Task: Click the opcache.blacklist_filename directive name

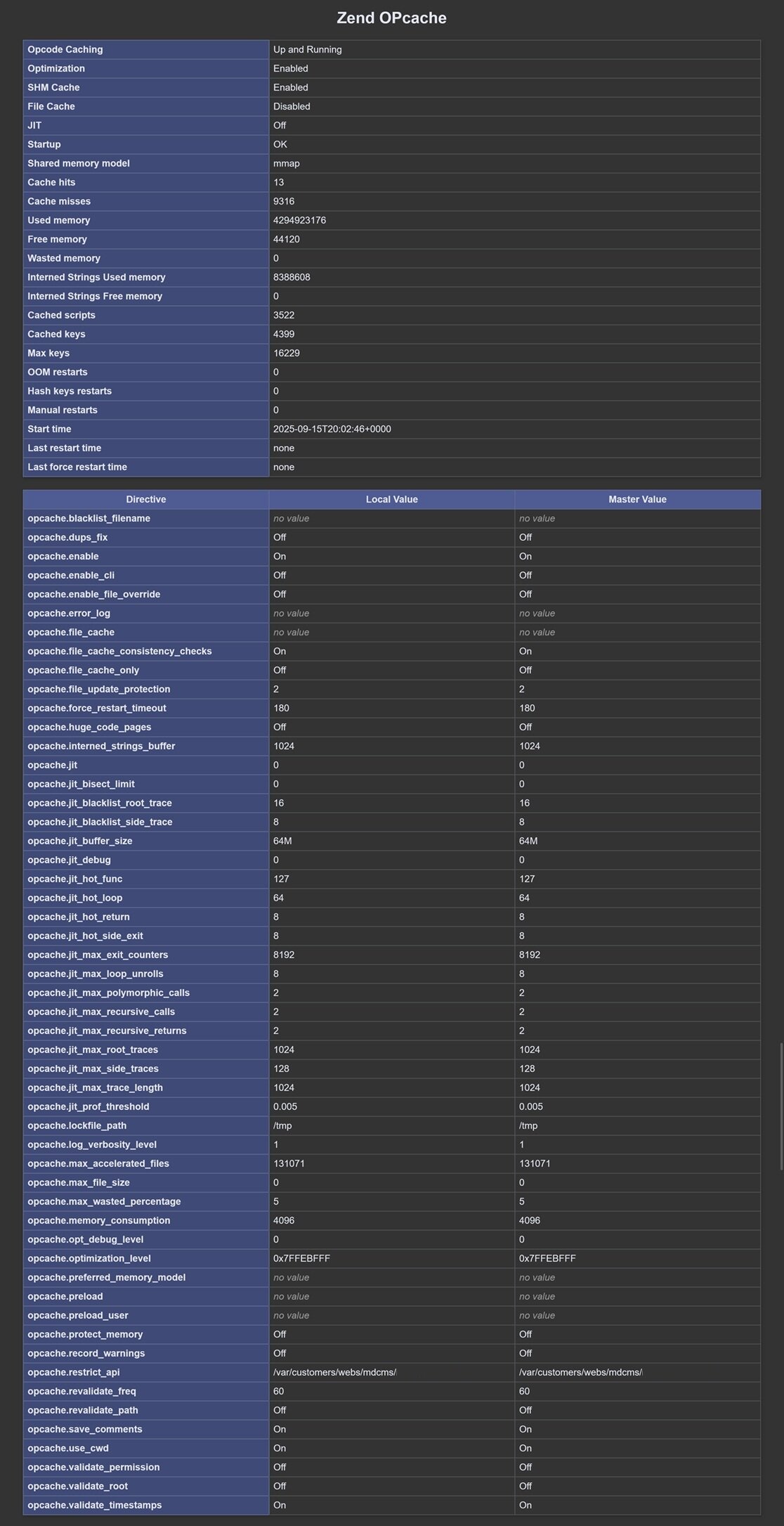Action: click(89, 519)
